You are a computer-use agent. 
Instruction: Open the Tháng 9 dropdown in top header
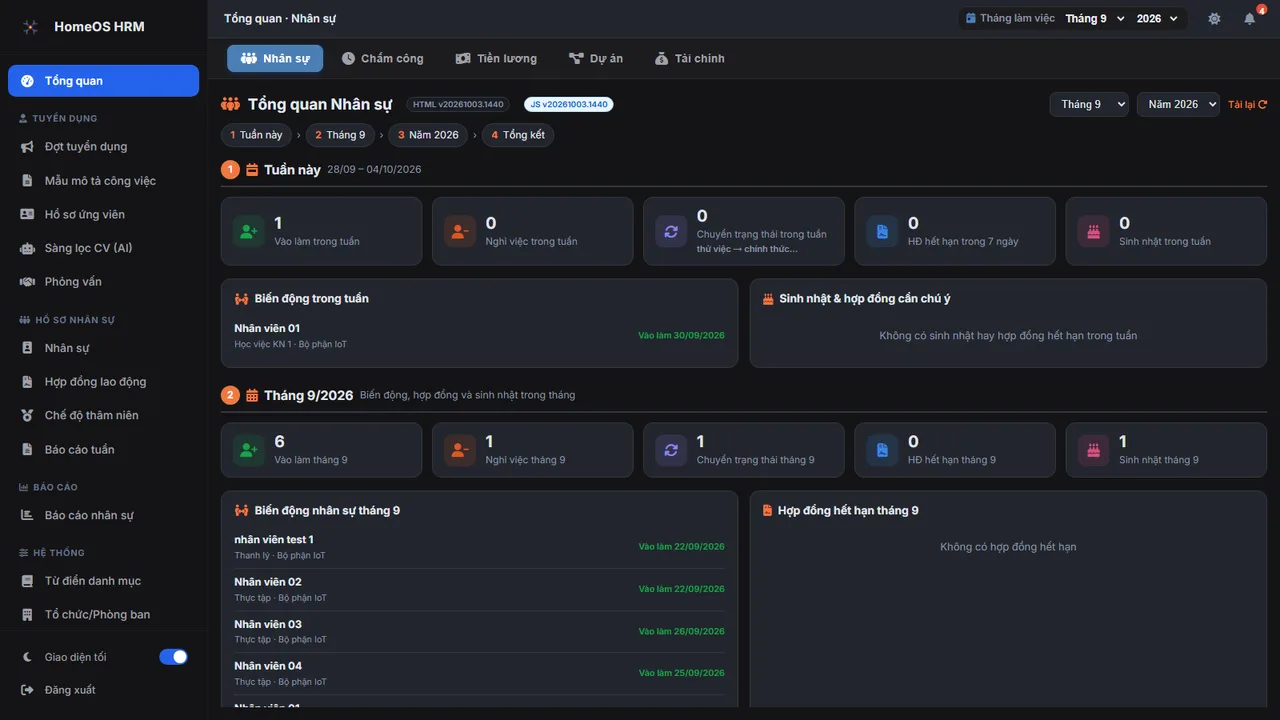(1095, 19)
